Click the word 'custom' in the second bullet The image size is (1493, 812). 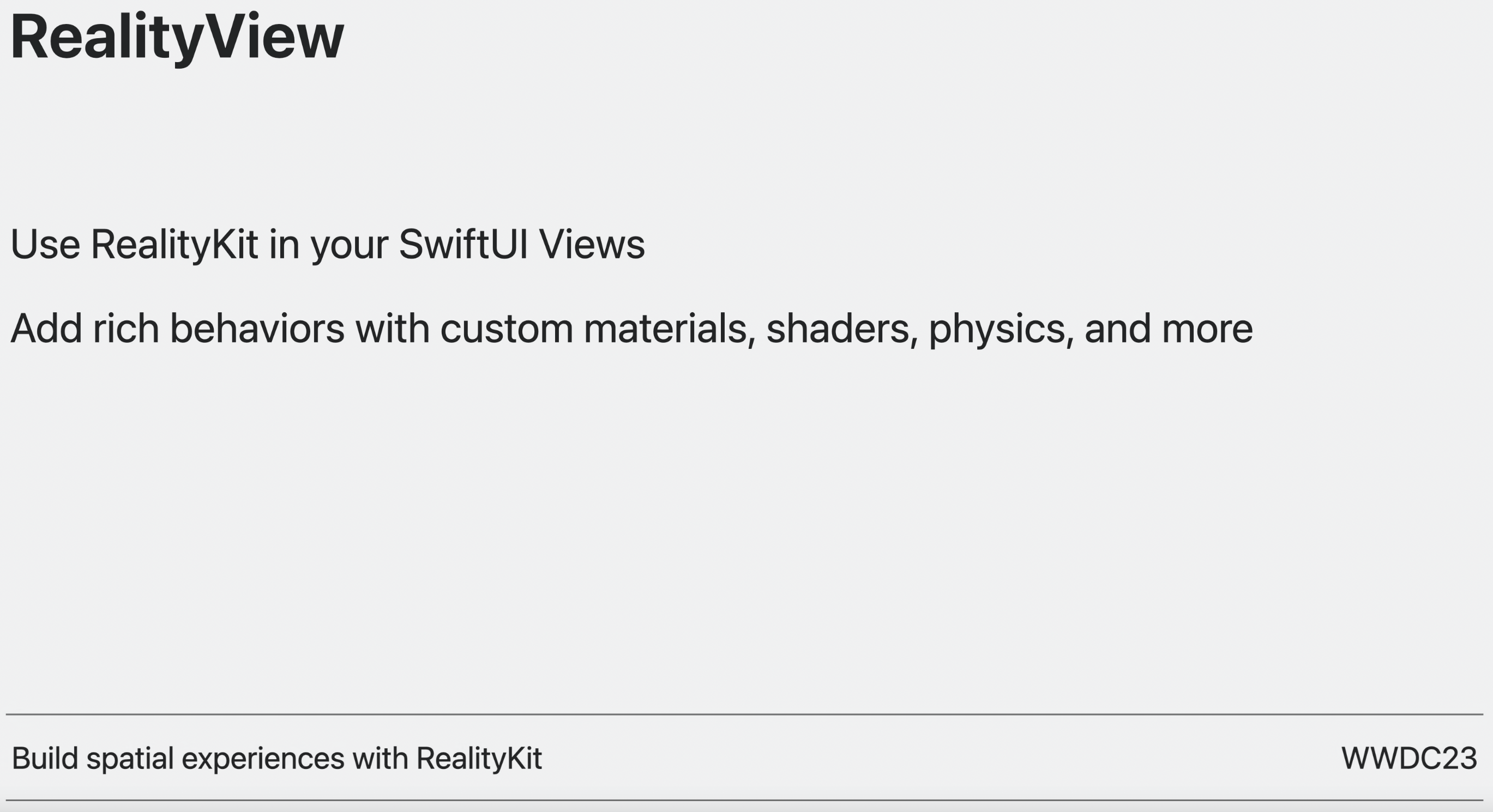(x=507, y=330)
